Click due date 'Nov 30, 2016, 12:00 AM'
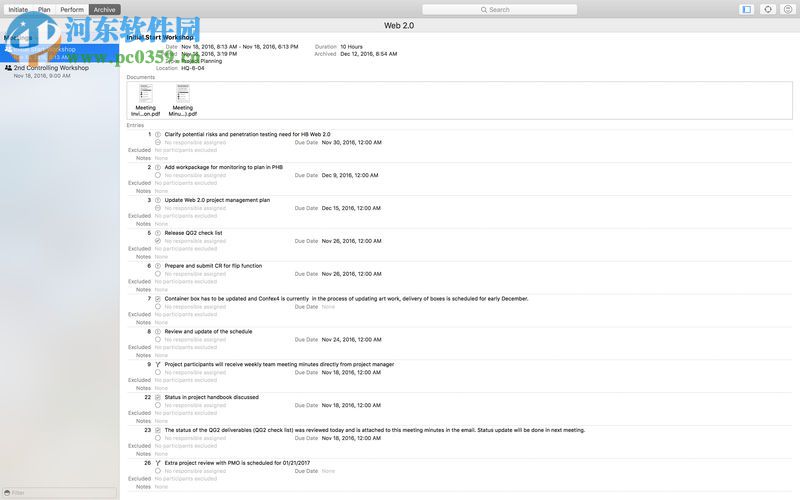Viewport: 800px width, 500px height. pyautogui.click(x=352, y=143)
